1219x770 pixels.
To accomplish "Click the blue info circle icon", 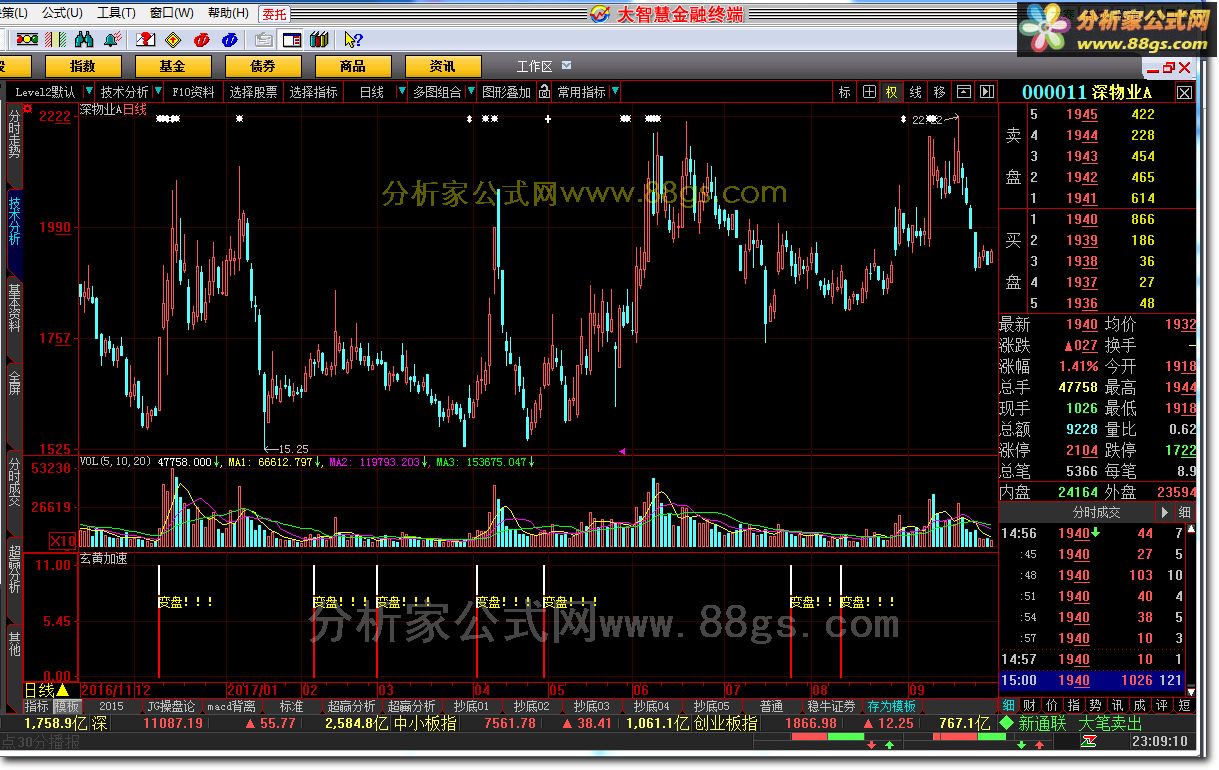I will pyautogui.click(x=229, y=39).
